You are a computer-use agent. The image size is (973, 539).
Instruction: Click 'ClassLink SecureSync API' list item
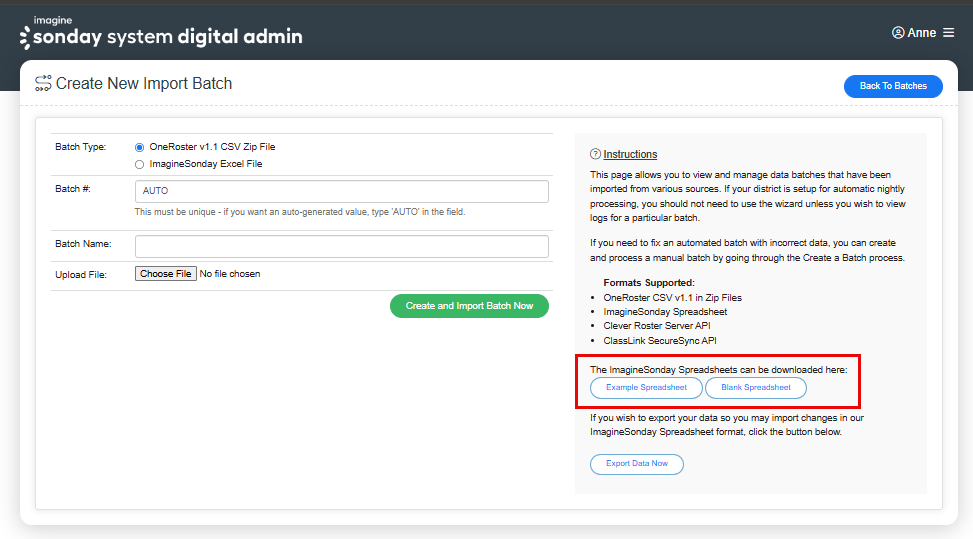(660, 341)
